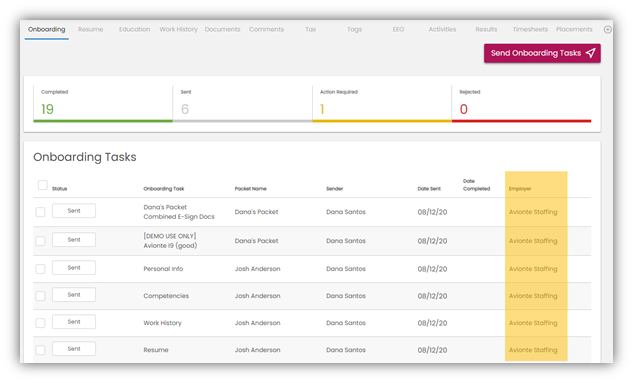View the Results tab

tap(486, 29)
